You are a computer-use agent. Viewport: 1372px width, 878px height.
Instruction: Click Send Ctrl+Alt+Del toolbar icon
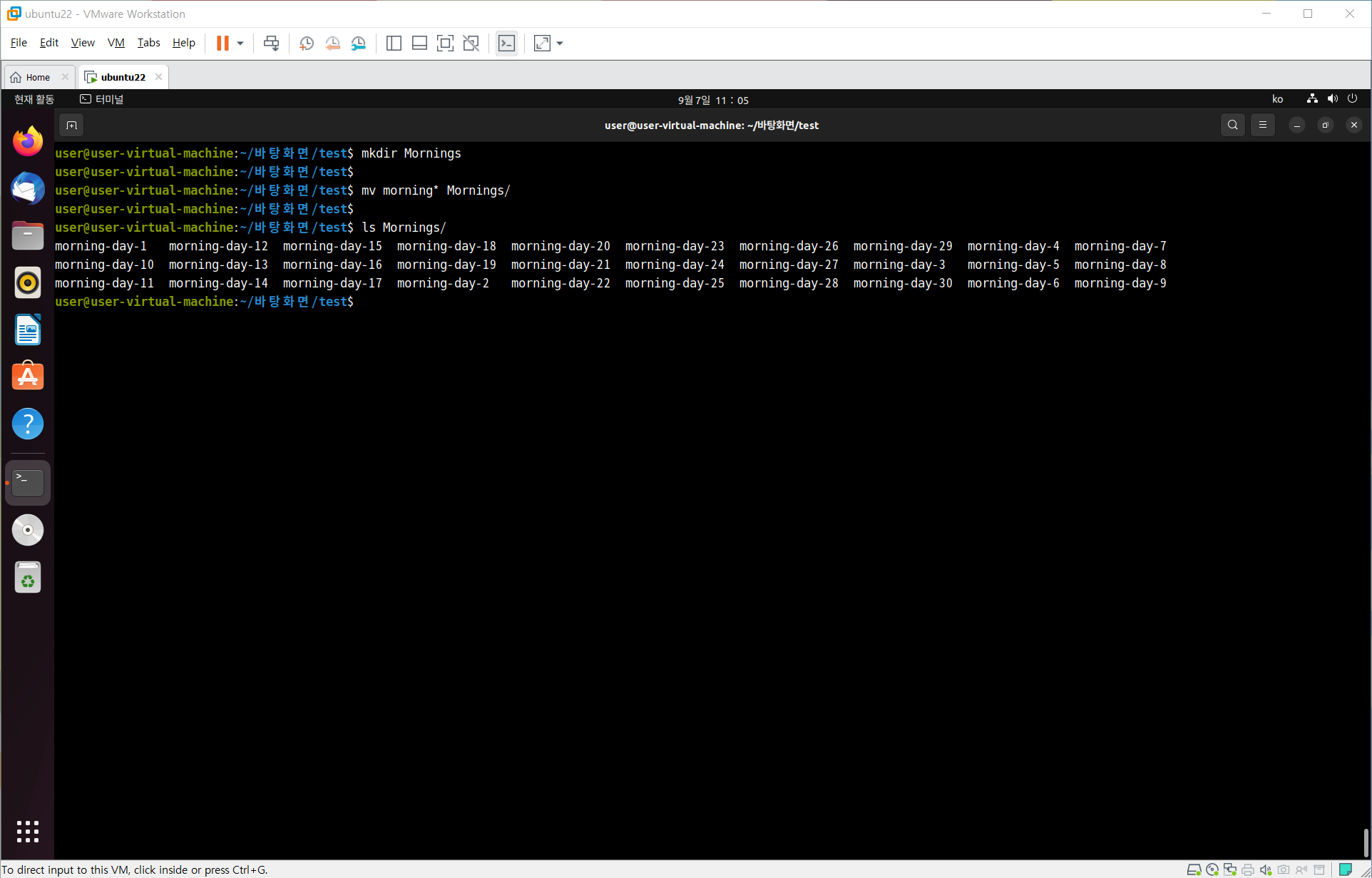pyautogui.click(x=271, y=44)
